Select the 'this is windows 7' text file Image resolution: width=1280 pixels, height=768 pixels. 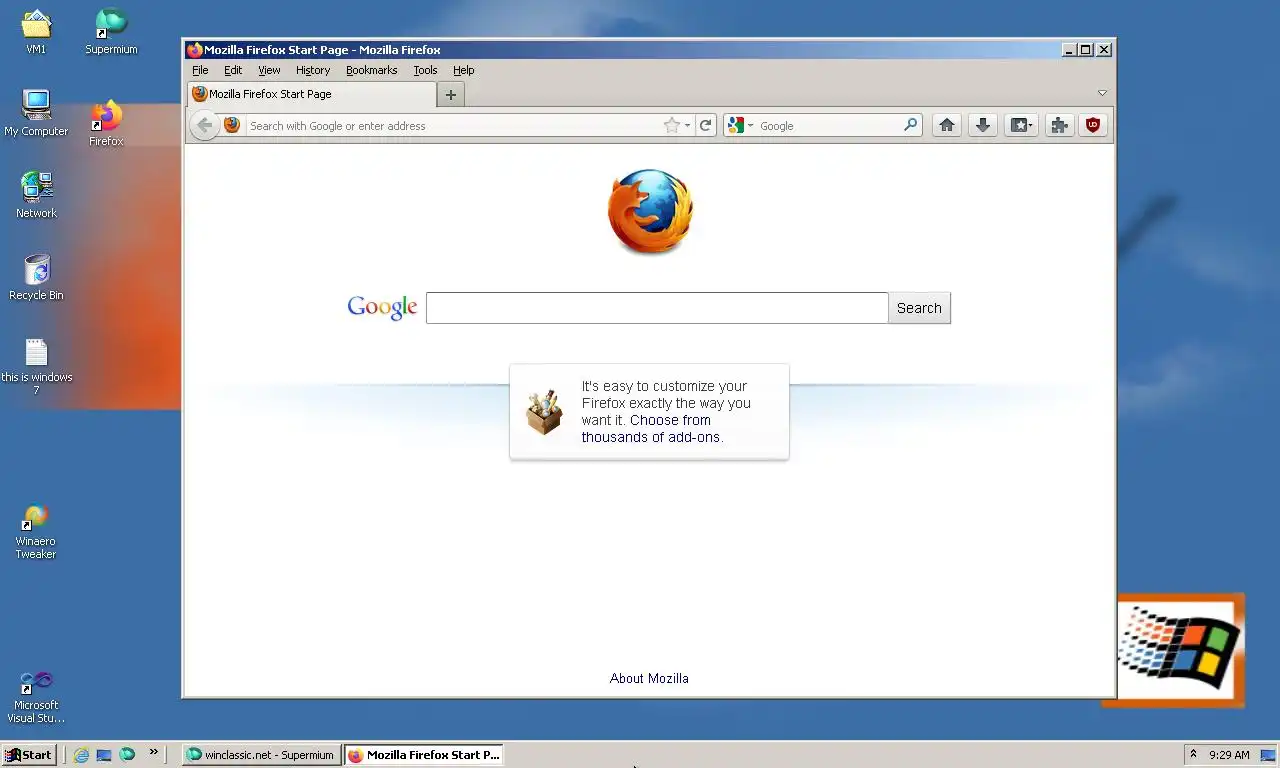coord(36,366)
